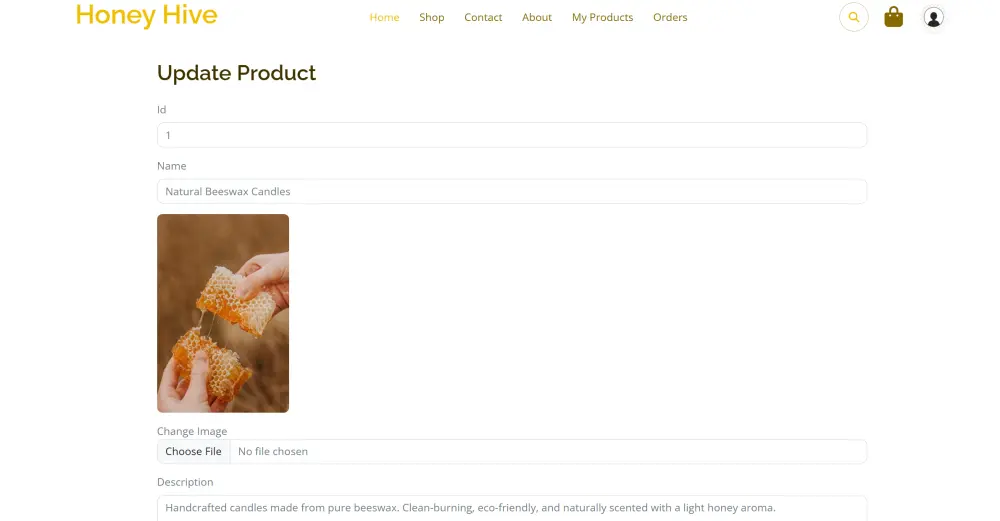Screen dimensions: 1000x521
Task: Click the Id input field
Action: 511,135
